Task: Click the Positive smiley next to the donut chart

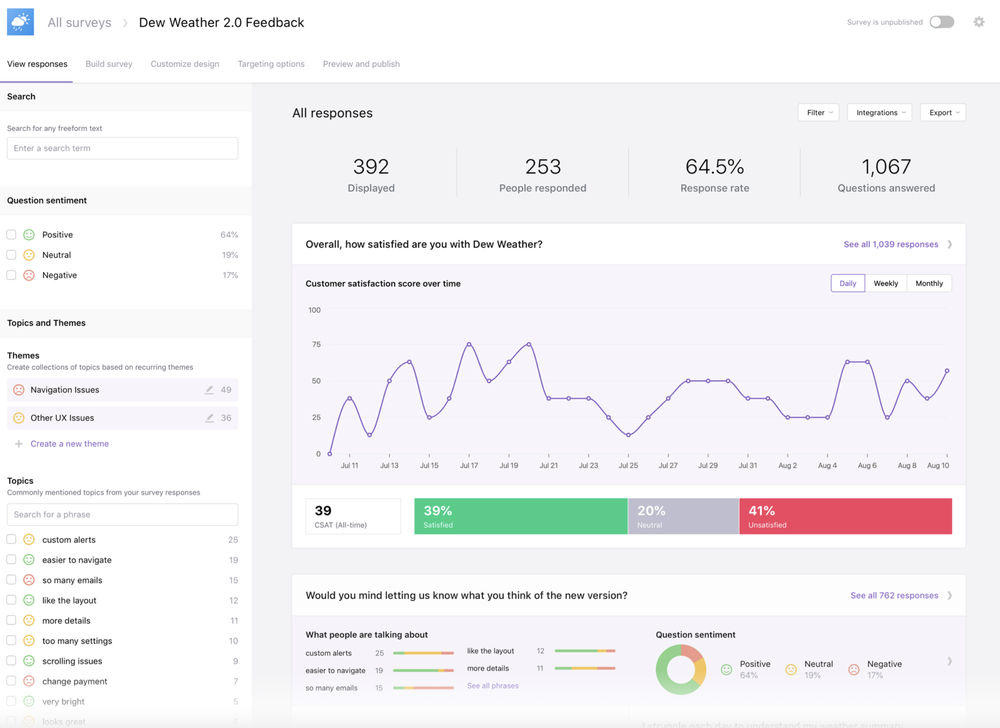Action: point(726,669)
